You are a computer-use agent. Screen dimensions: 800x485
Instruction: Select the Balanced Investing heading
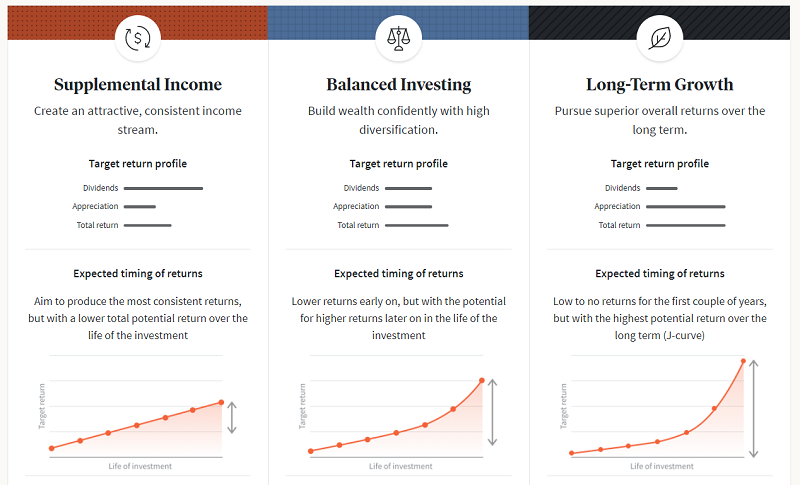point(398,85)
